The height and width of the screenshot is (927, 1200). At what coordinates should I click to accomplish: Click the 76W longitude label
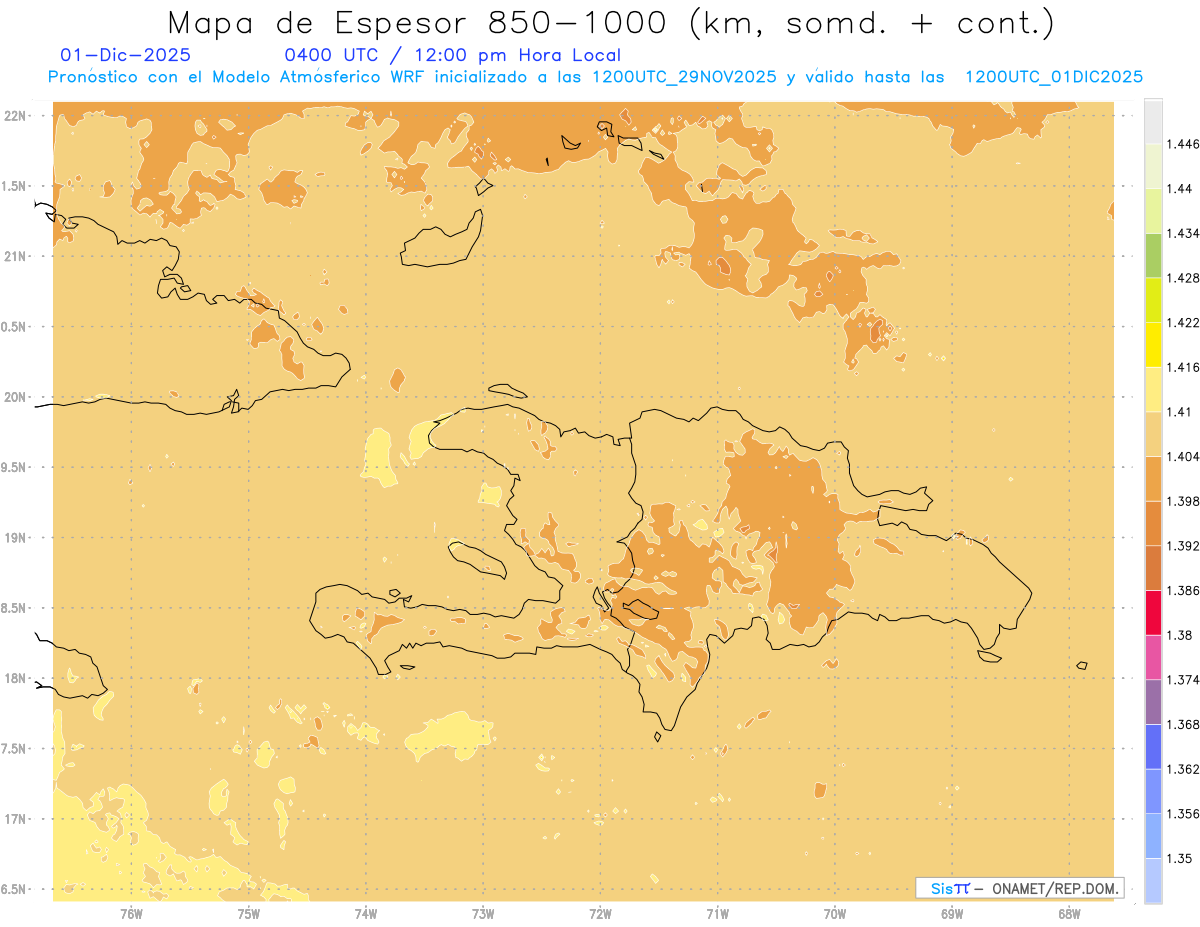point(131,914)
